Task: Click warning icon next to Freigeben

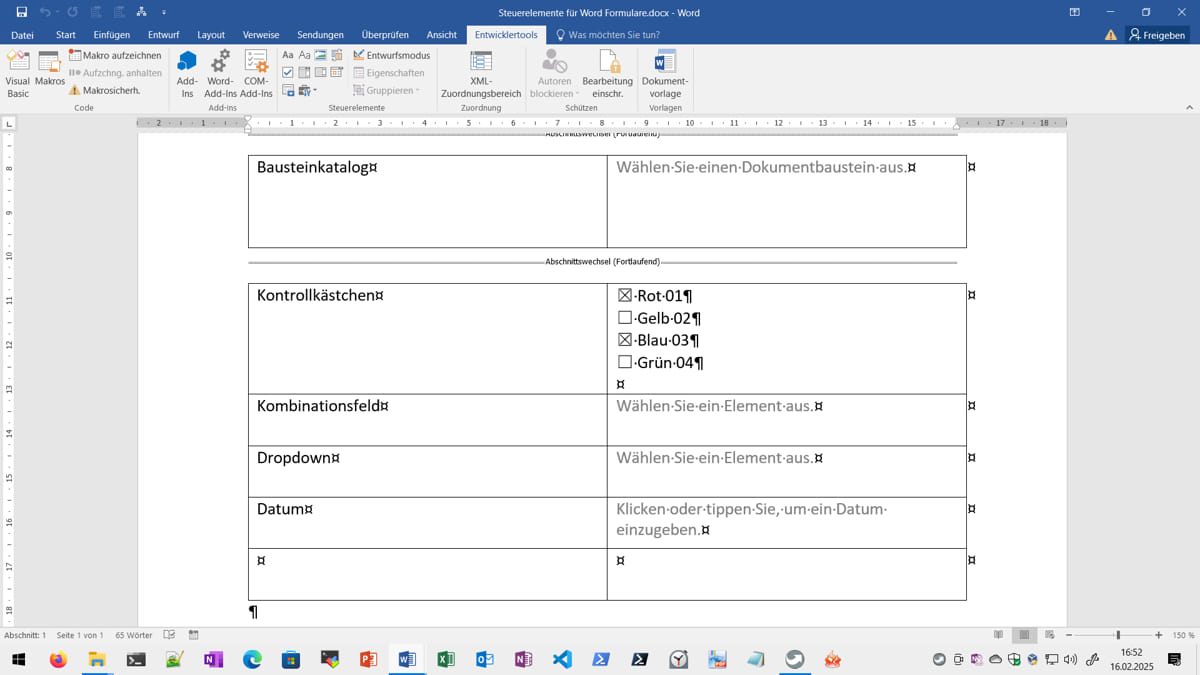Action: pos(1111,35)
